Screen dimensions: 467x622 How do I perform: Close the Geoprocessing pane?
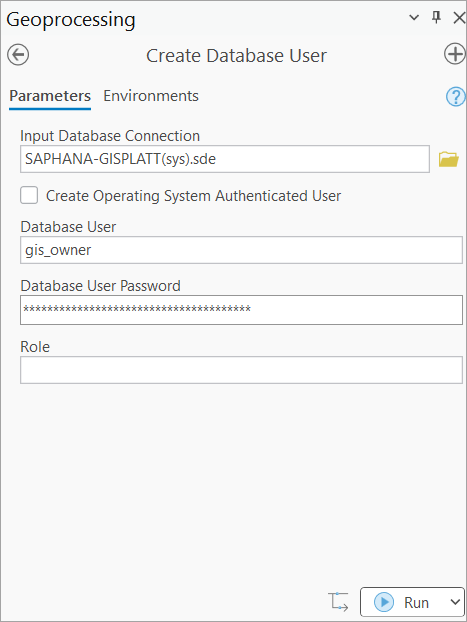pyautogui.click(x=459, y=17)
